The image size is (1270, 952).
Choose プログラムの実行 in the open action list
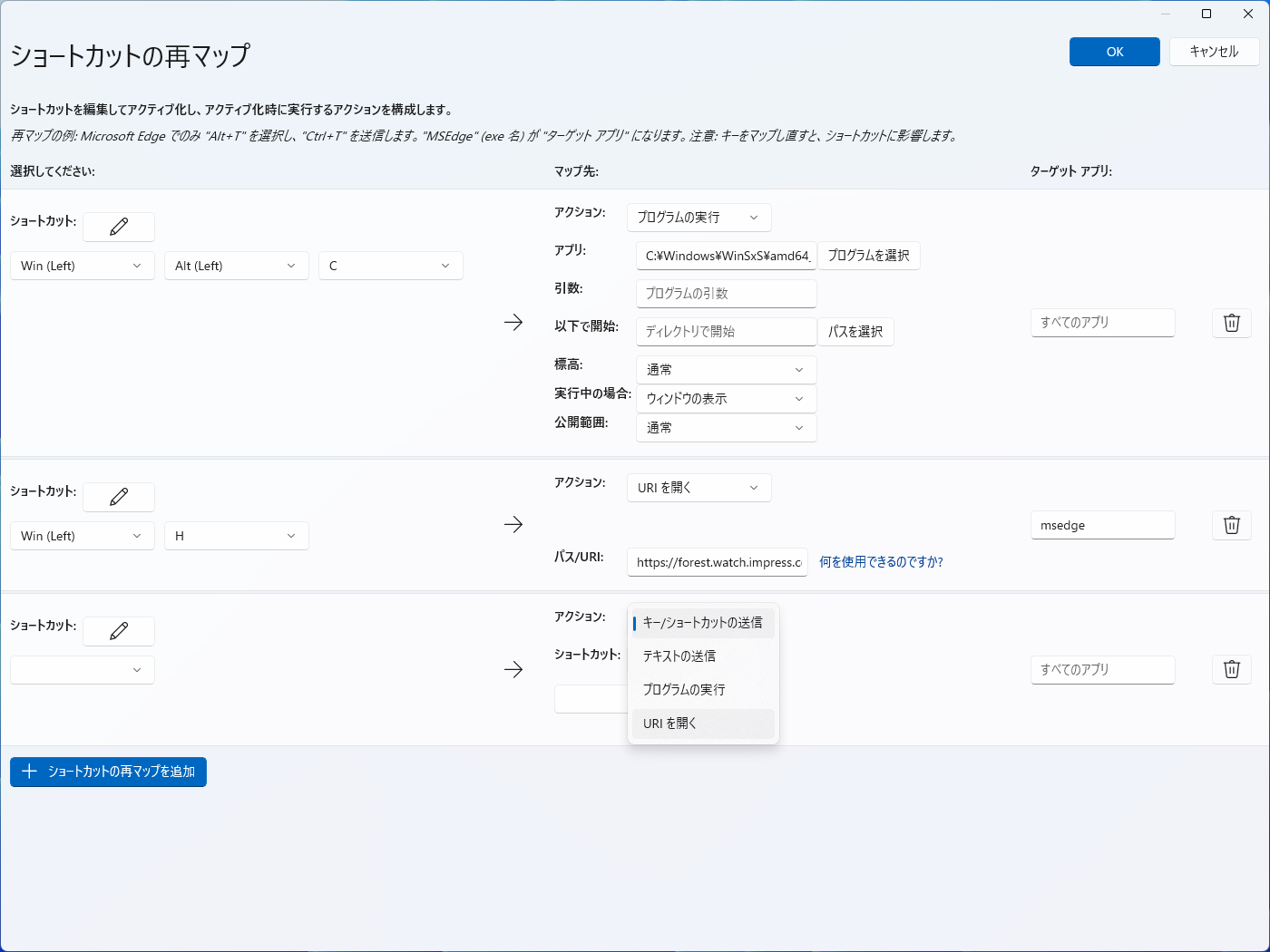pyautogui.click(x=703, y=690)
